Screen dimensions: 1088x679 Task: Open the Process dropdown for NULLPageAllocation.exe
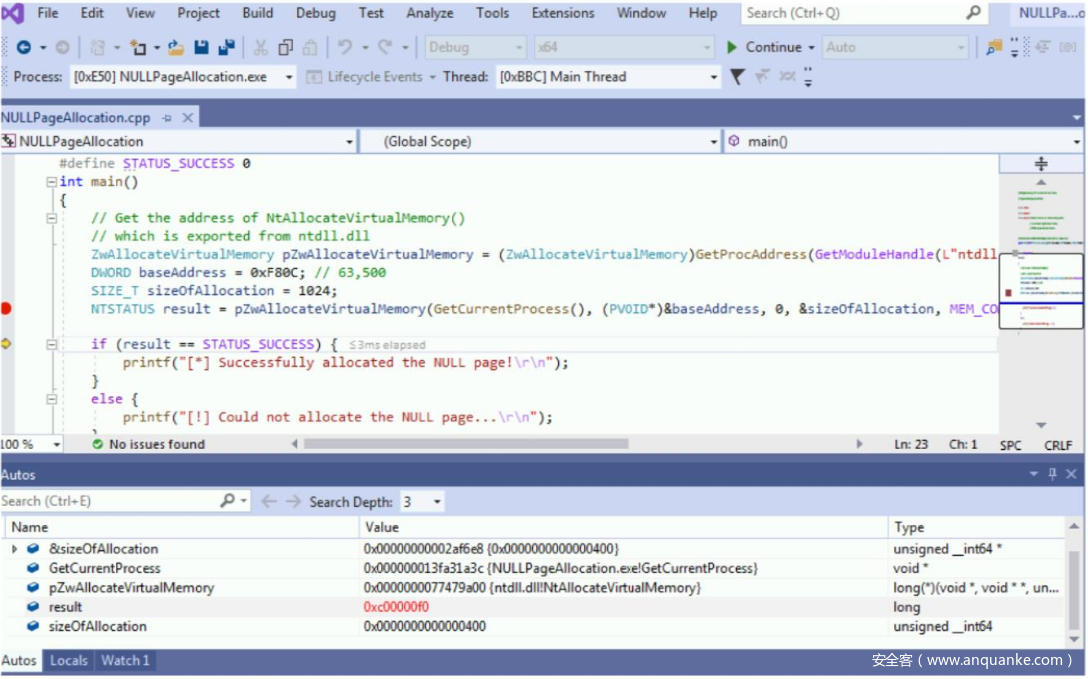289,77
